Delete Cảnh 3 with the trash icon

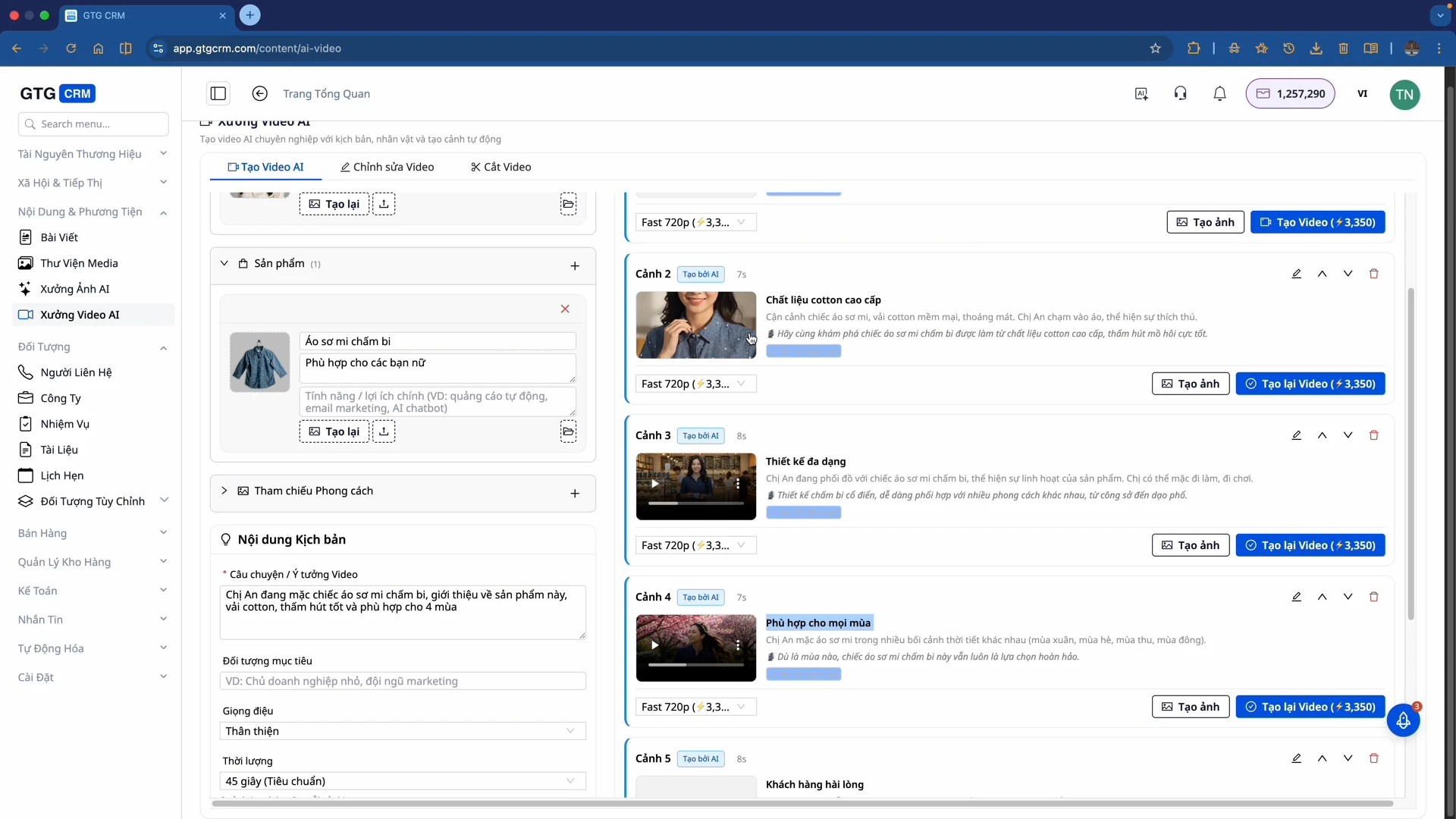(x=1373, y=435)
